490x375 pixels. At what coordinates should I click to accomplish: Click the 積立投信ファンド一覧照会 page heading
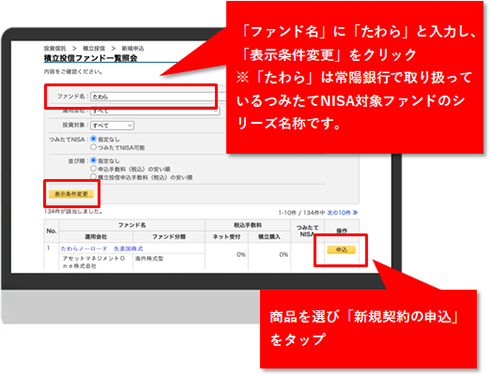pyautogui.click(x=91, y=58)
